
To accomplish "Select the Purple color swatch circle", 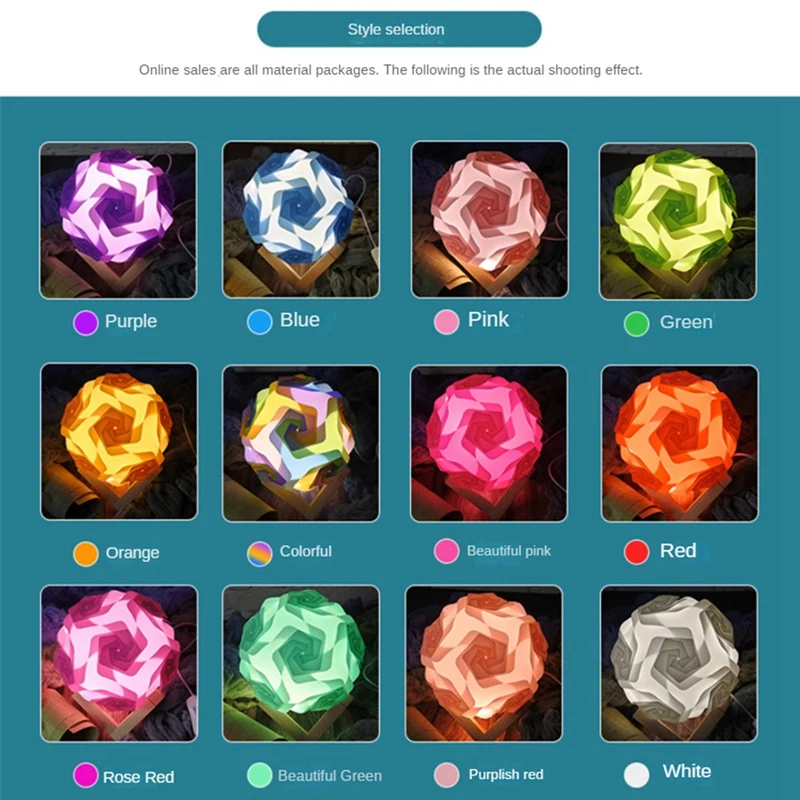I will (86, 323).
